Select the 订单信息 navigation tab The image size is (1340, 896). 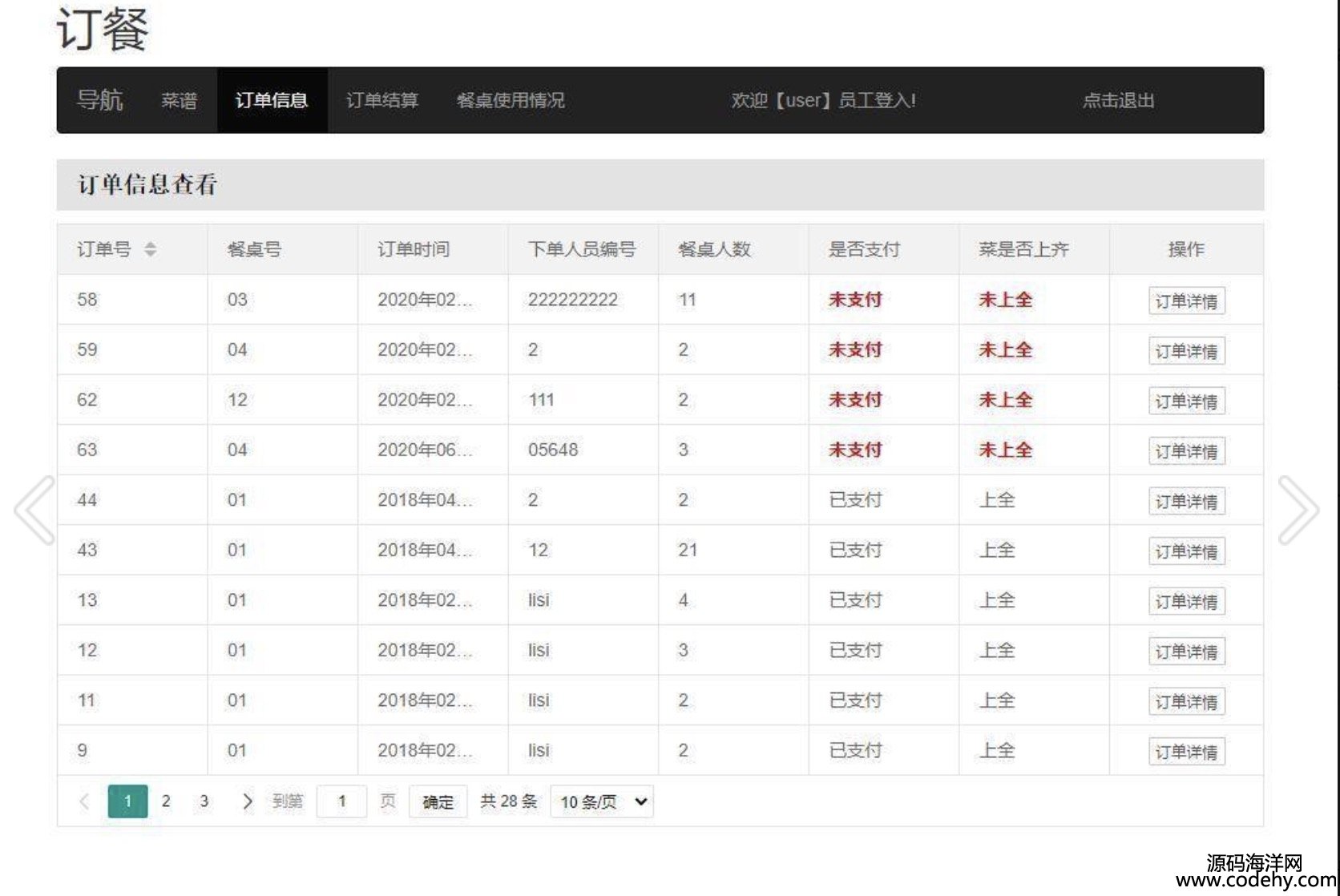point(272,100)
